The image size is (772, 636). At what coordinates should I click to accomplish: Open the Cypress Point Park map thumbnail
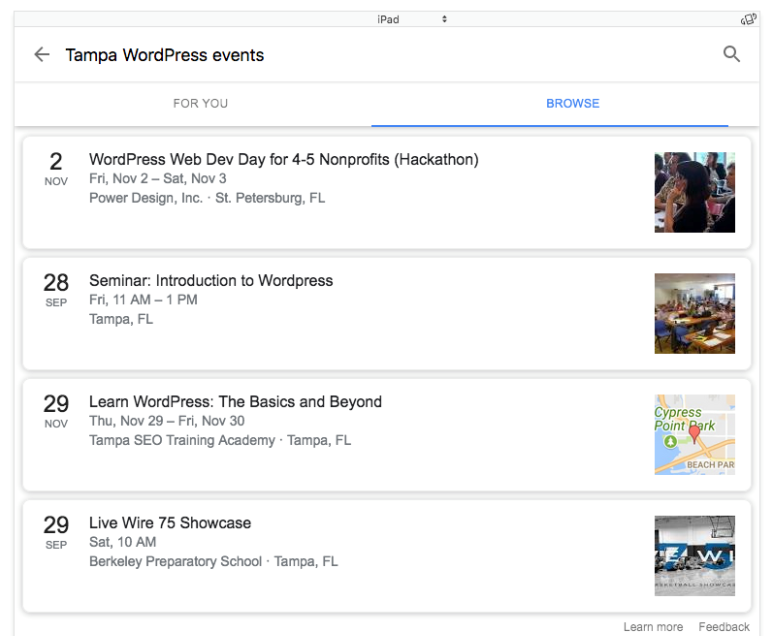click(694, 435)
